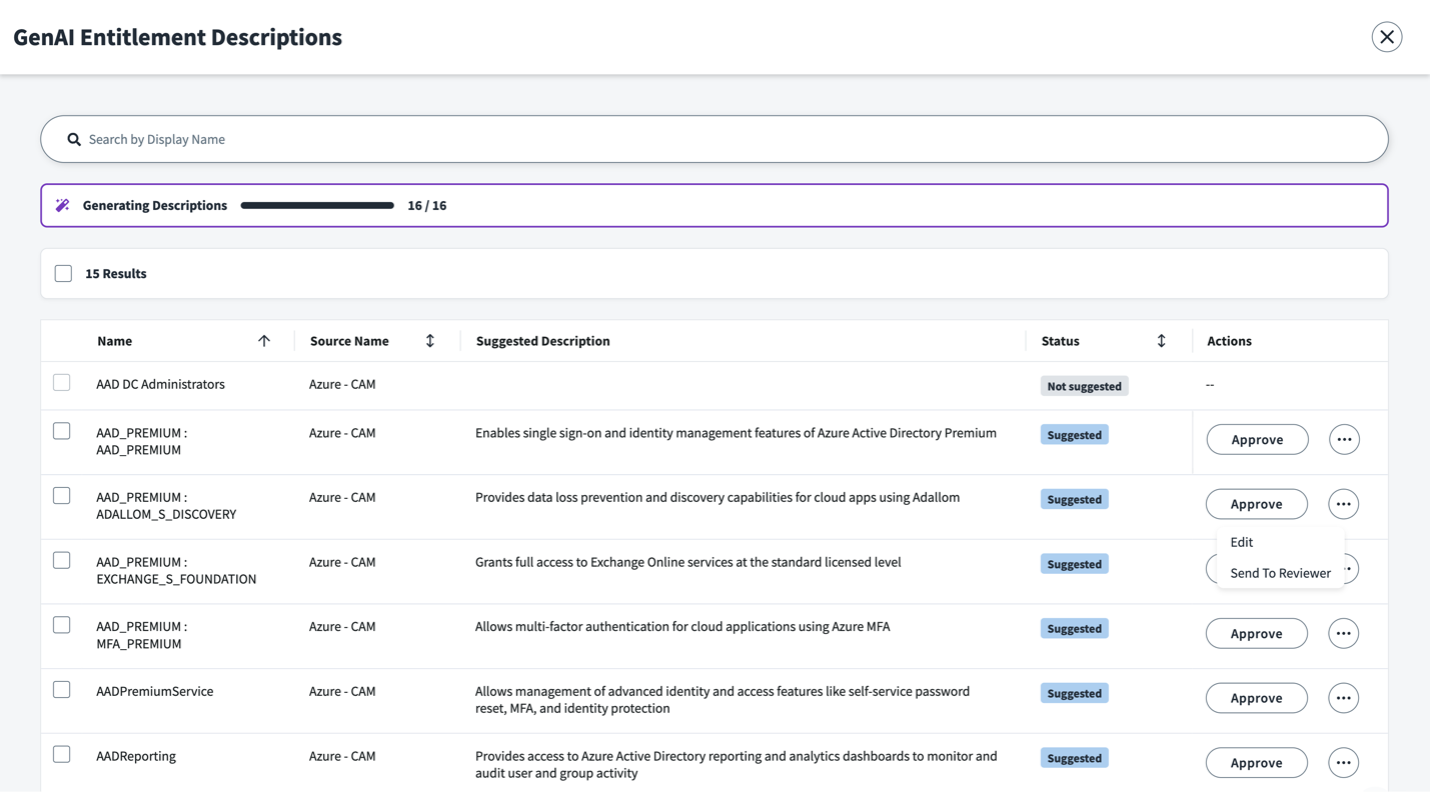Select Edit from the open context menu
The width and height of the screenshot is (1430, 794).
pos(1241,541)
